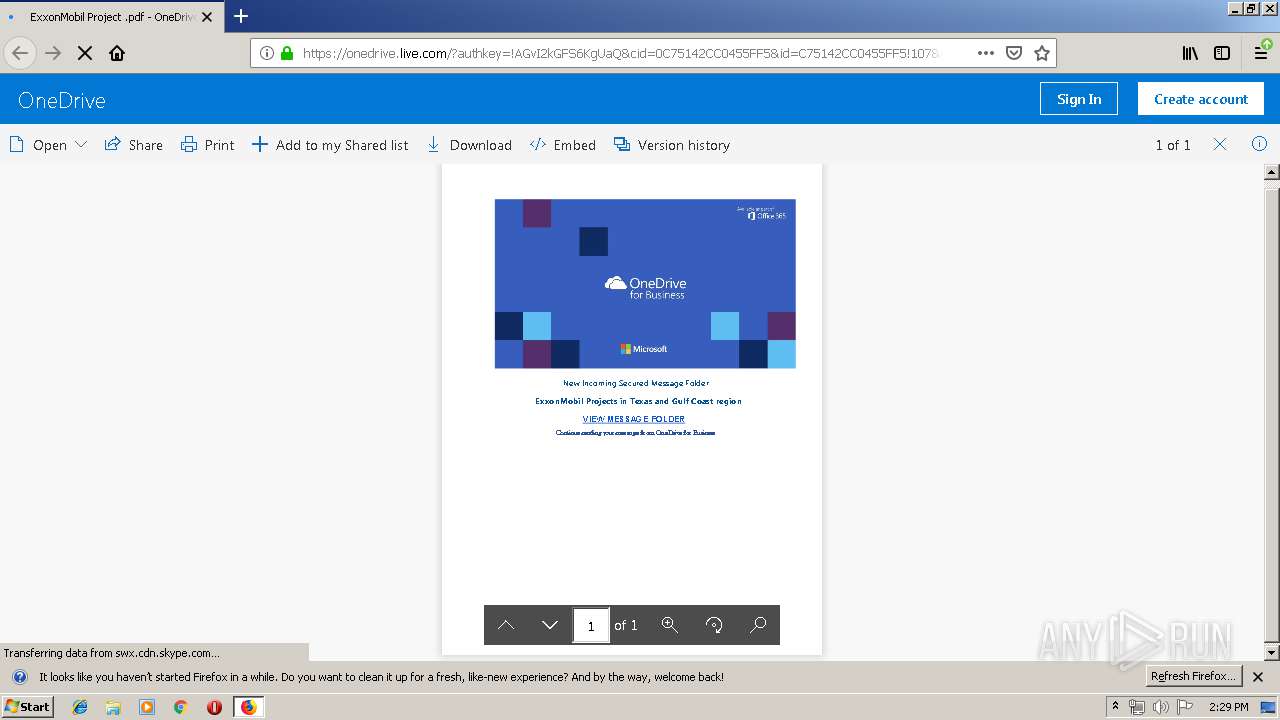The height and width of the screenshot is (720, 1280).
Task: Click the page scrollbar up arrow
Action: coord(1272,172)
